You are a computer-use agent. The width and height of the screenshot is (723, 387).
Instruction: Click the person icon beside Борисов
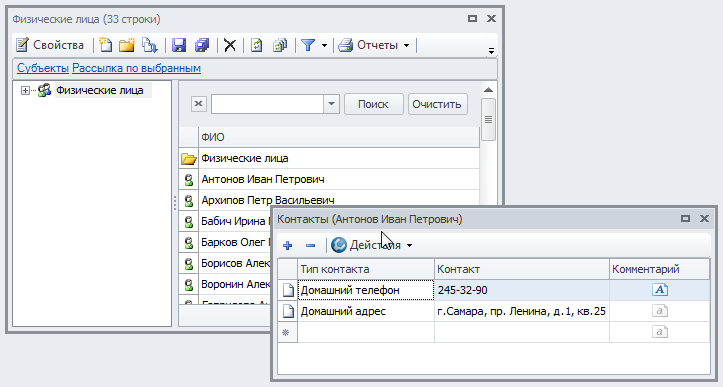[x=189, y=264]
